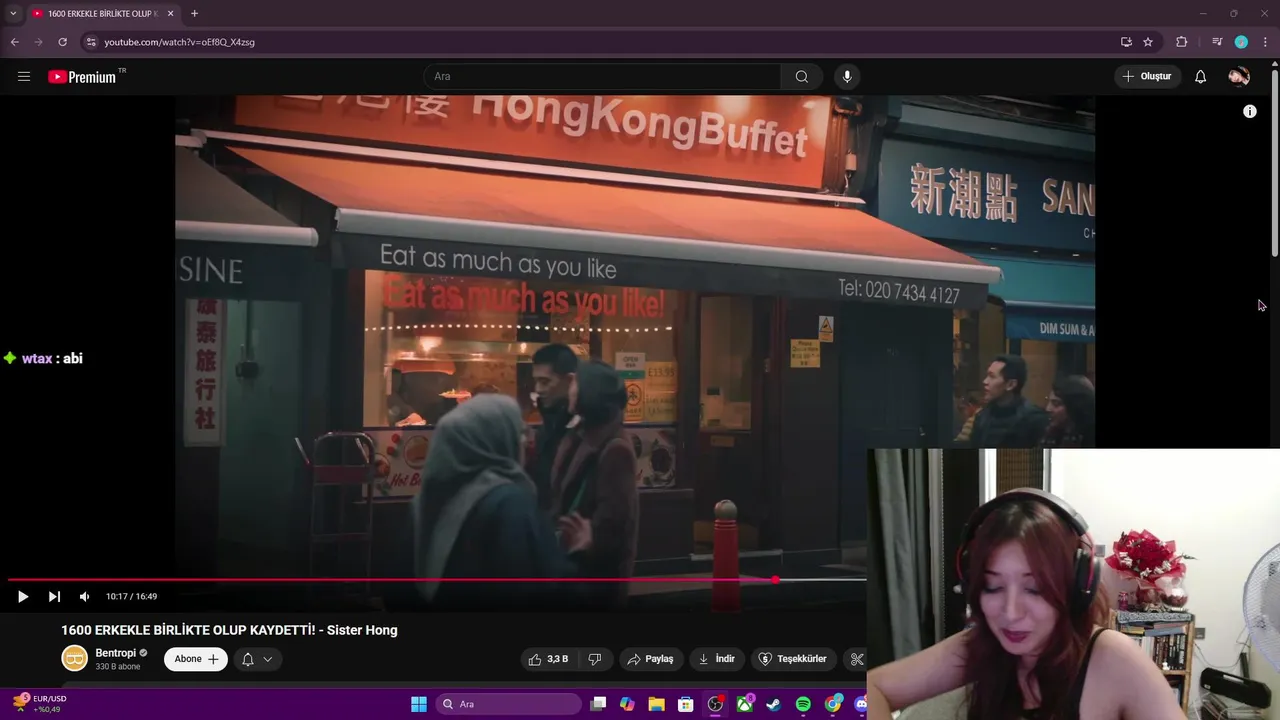Open Steam from the taskbar
The image size is (1280, 720).
tap(773, 704)
